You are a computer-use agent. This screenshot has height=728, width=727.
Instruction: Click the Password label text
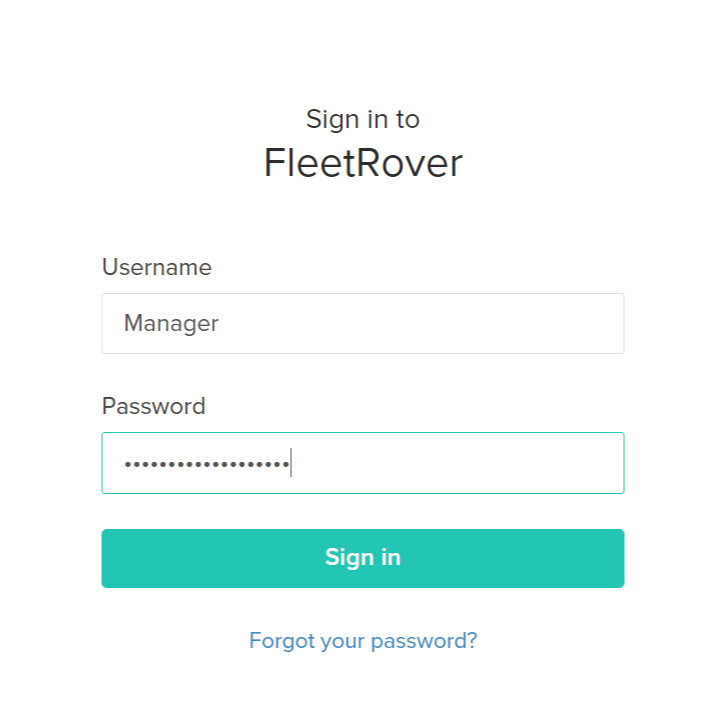(154, 406)
